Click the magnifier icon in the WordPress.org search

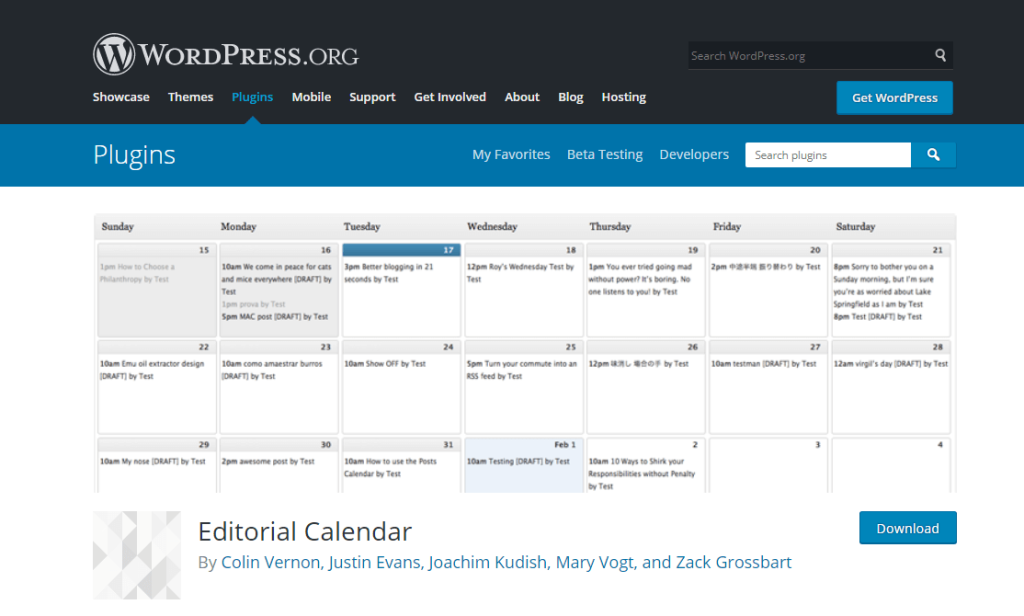[x=940, y=56]
